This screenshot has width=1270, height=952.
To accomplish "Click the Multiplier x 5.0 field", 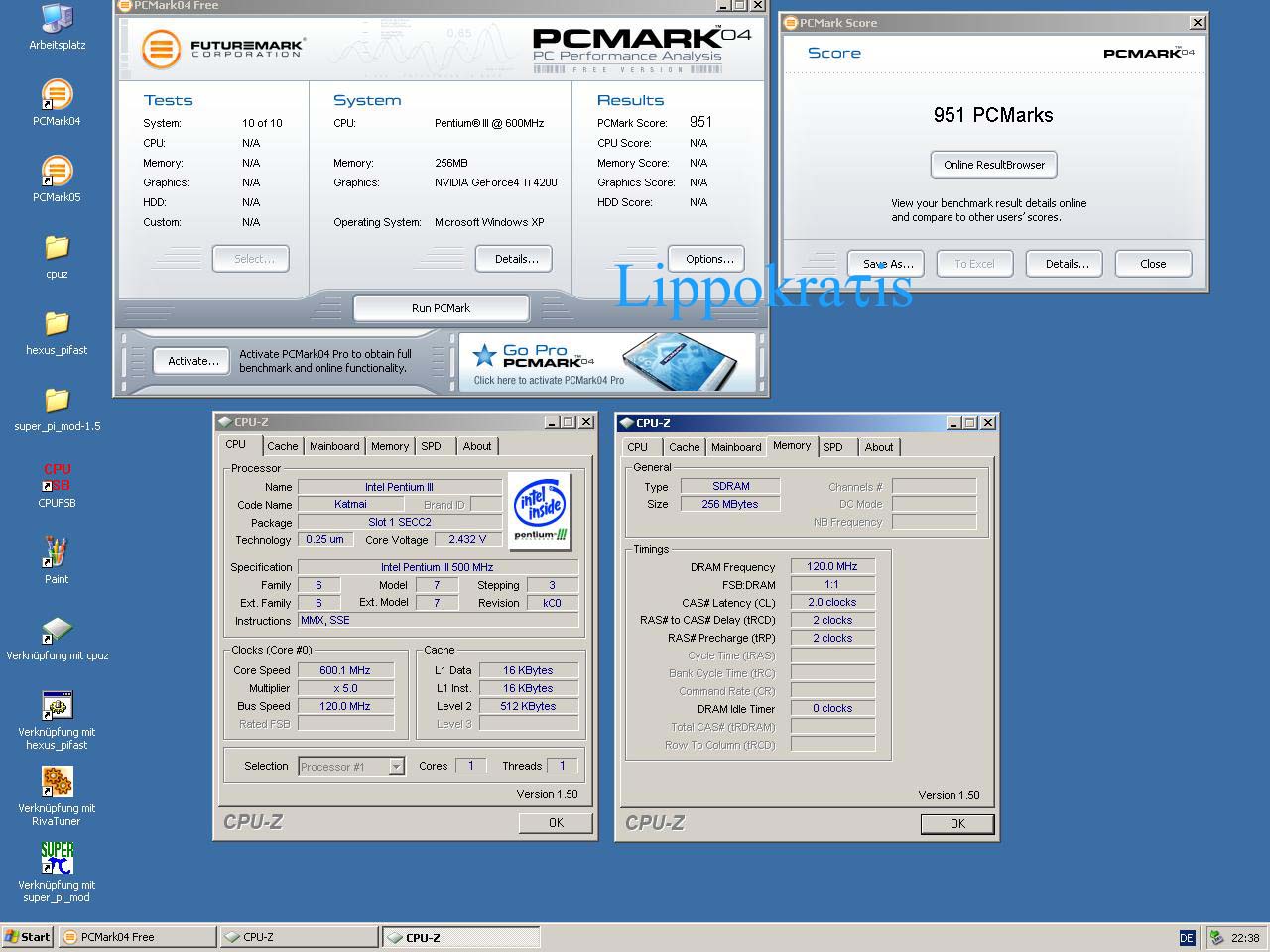I will [x=345, y=688].
